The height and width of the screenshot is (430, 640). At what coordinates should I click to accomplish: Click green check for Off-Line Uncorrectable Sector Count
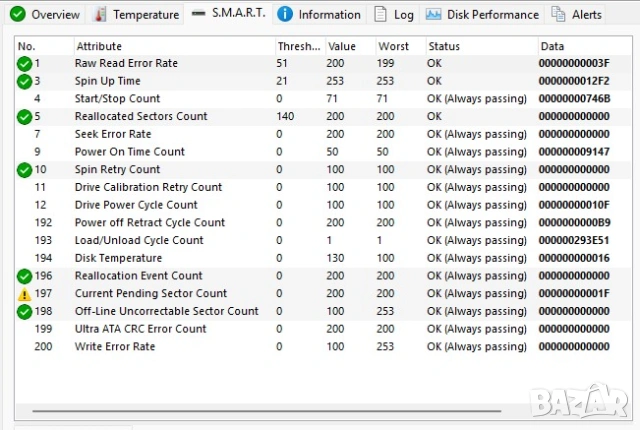coord(25,311)
